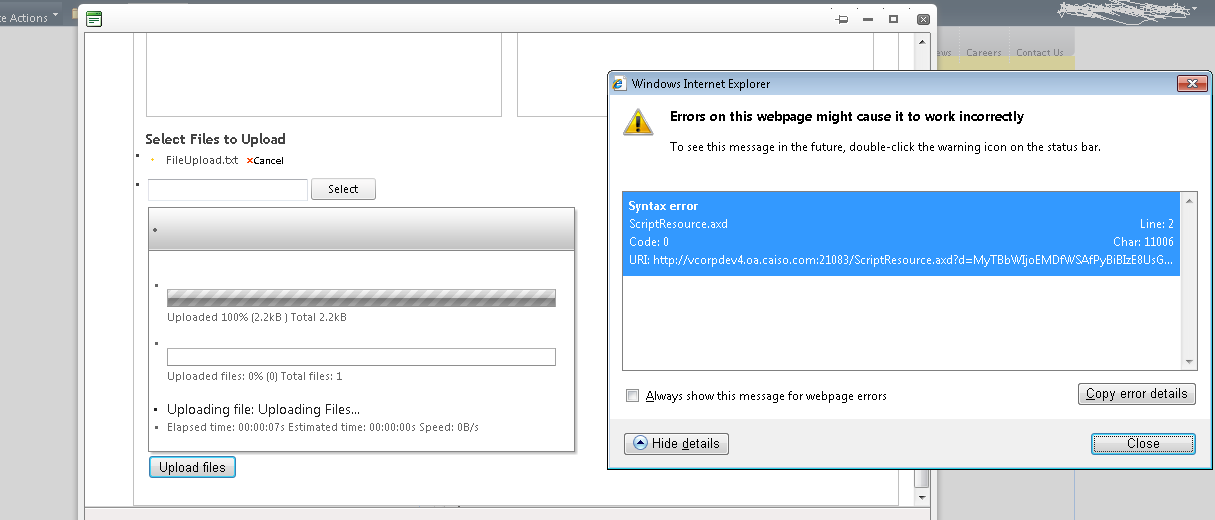The height and width of the screenshot is (520, 1215).
Task: Click the left empty text box area
Action: (x=324, y=75)
